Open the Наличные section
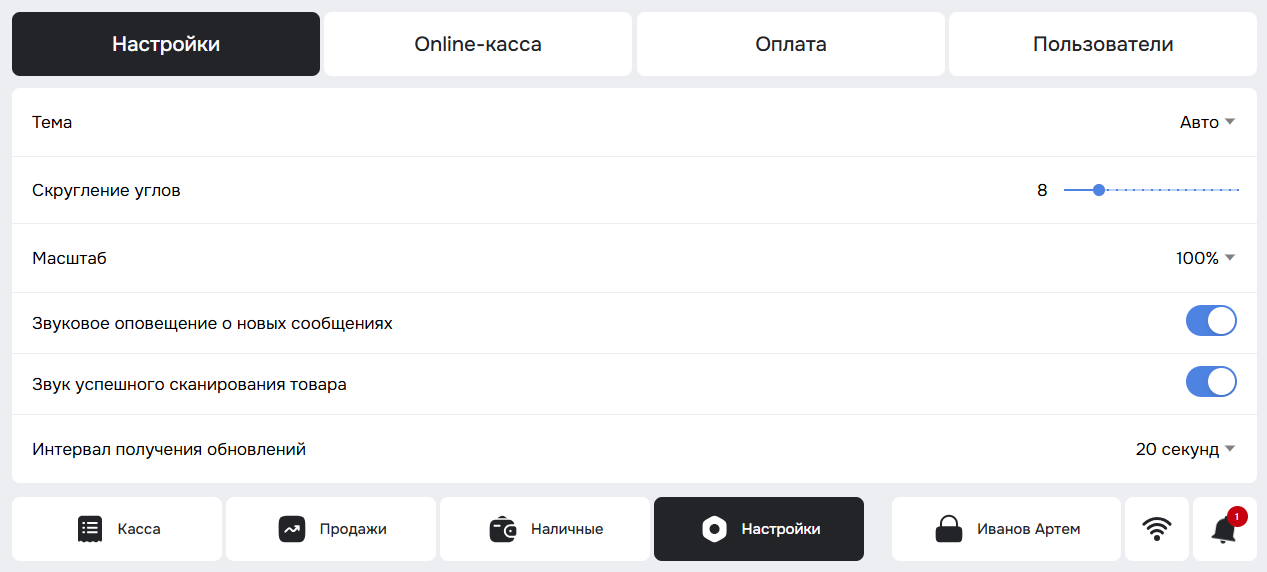Viewport: 1267px width, 572px height. pyautogui.click(x=545, y=529)
